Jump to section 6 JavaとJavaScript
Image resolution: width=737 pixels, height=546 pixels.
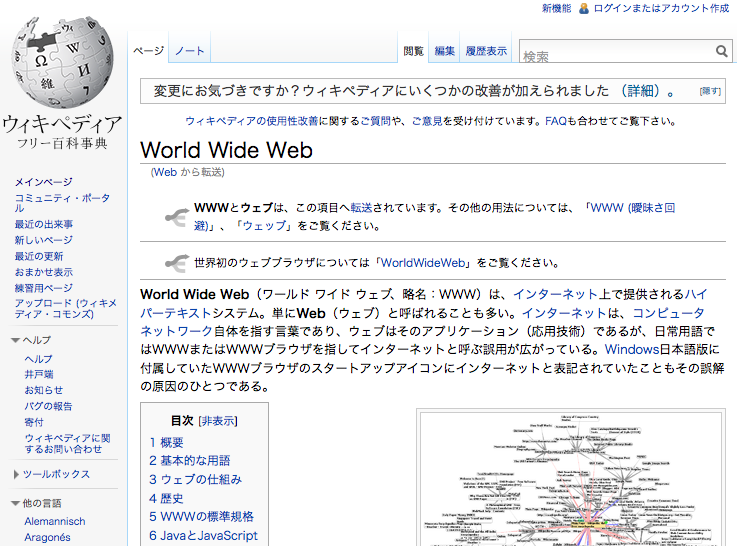click(203, 535)
